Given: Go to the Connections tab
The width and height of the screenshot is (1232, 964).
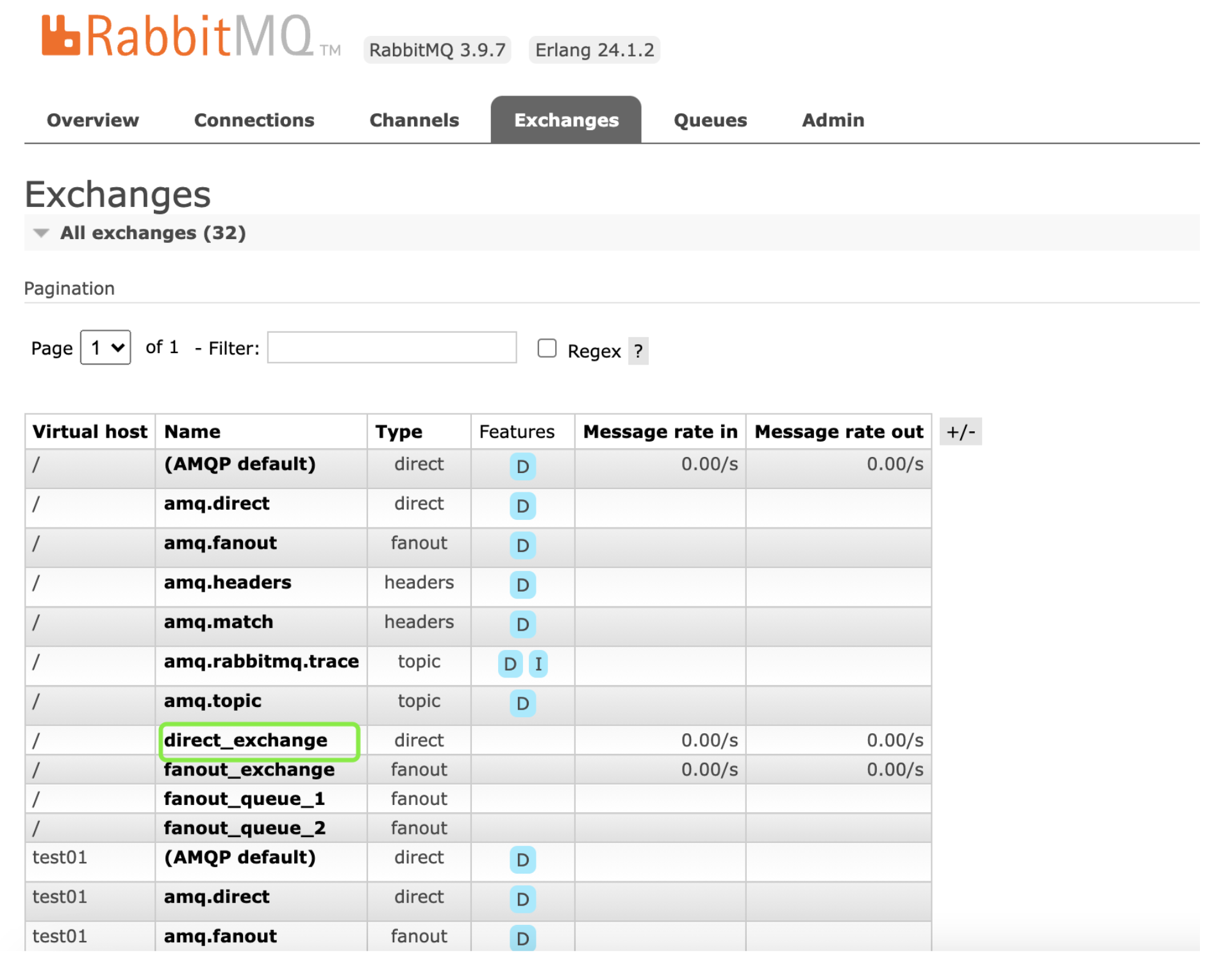Looking at the screenshot, I should pyautogui.click(x=254, y=120).
